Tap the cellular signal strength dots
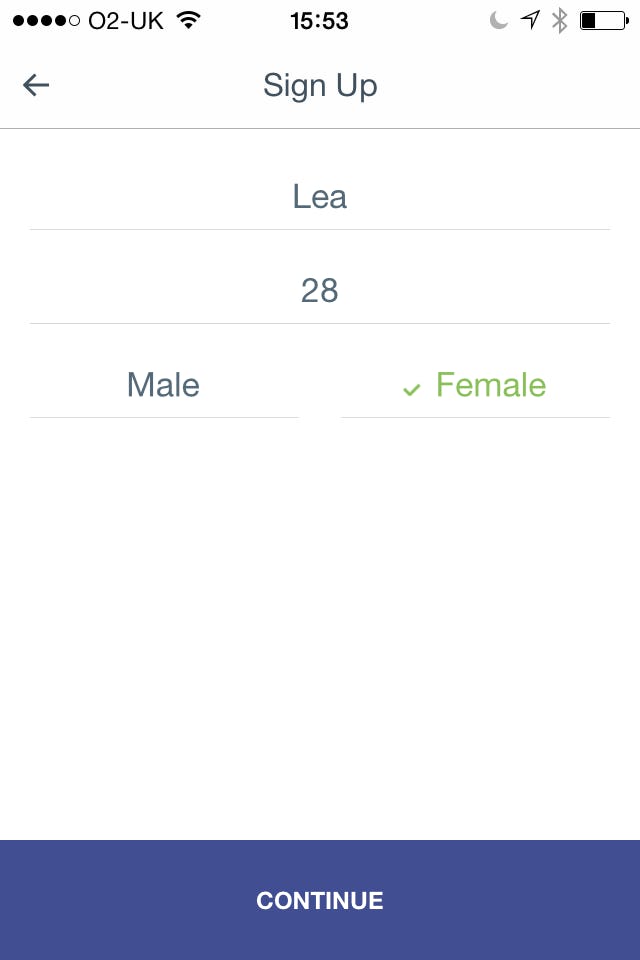 [46, 21]
